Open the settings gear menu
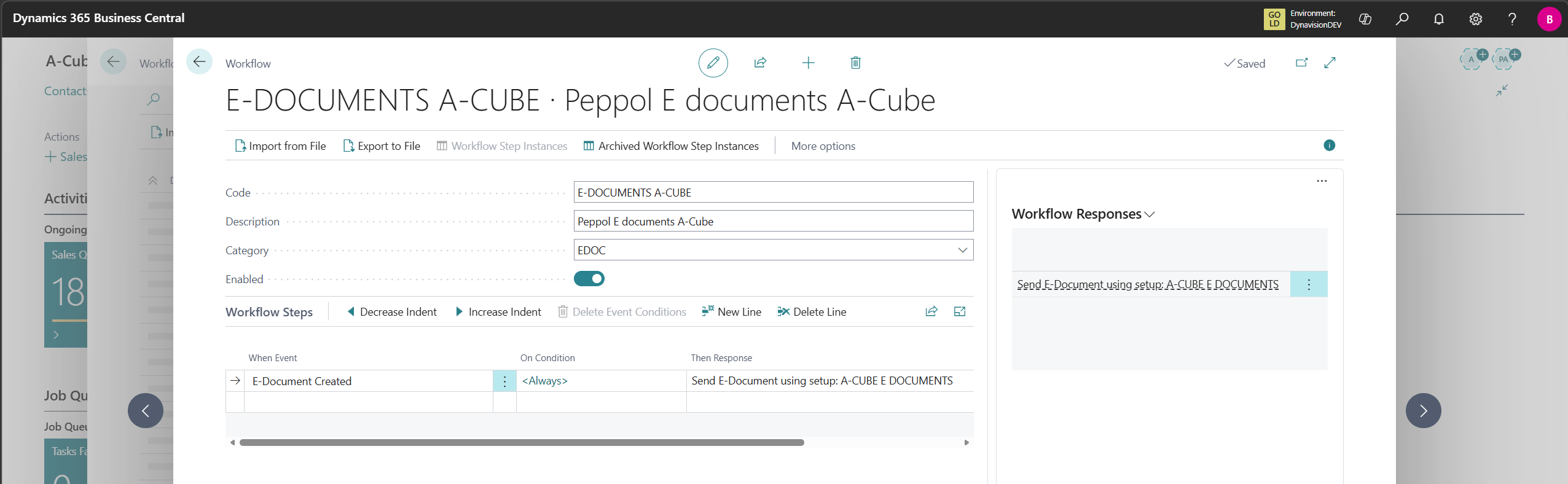 1476,19
